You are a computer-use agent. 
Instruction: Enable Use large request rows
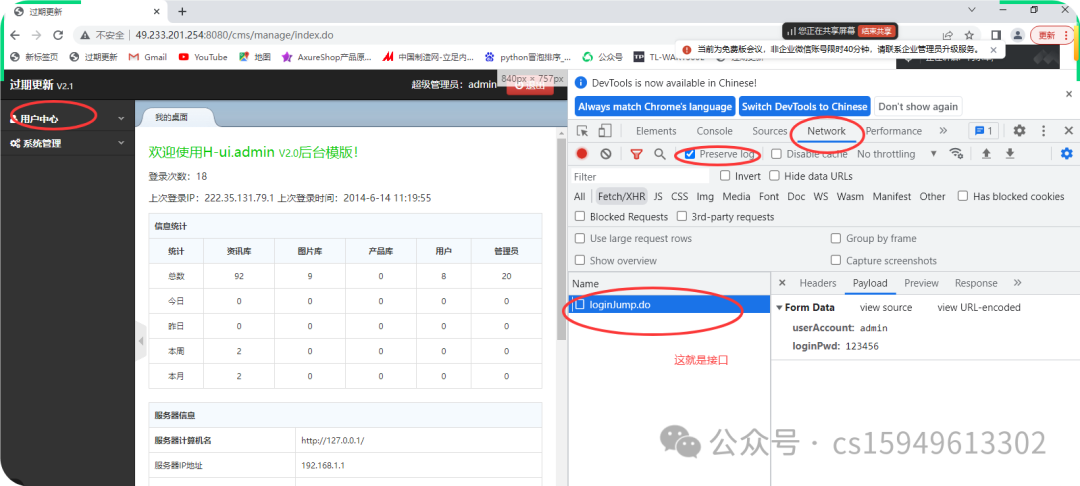point(580,238)
